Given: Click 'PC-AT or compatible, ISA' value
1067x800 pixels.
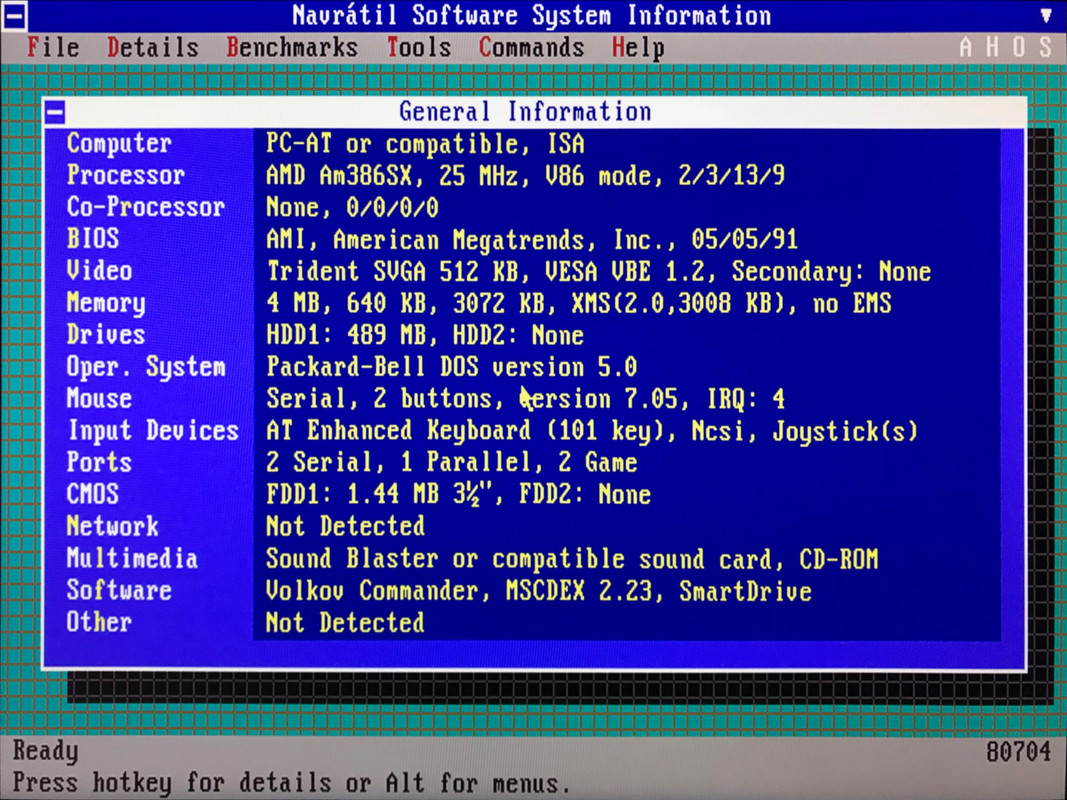Looking at the screenshot, I should 425,144.
